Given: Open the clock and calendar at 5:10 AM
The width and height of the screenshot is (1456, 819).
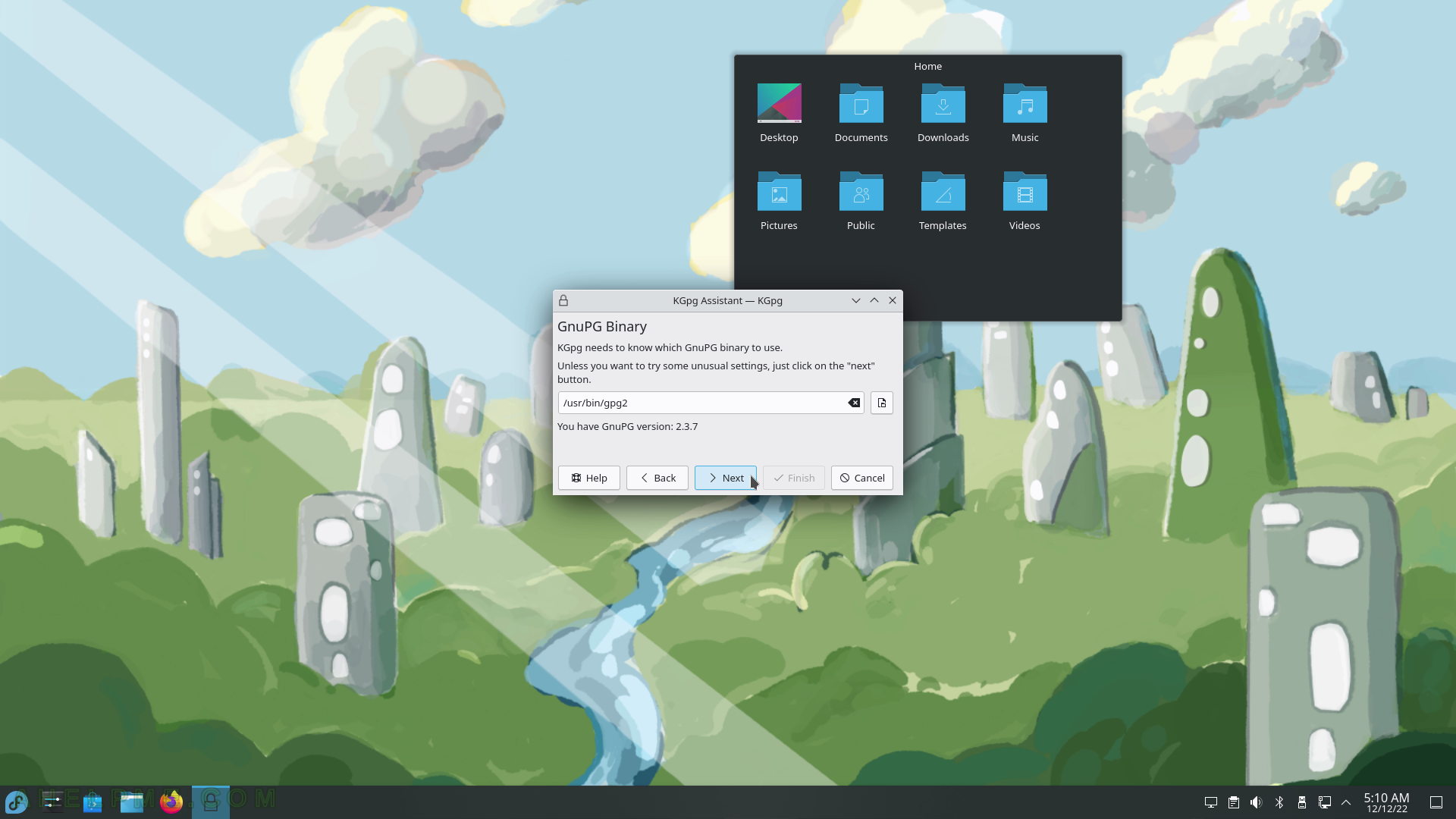Looking at the screenshot, I should coord(1386,802).
